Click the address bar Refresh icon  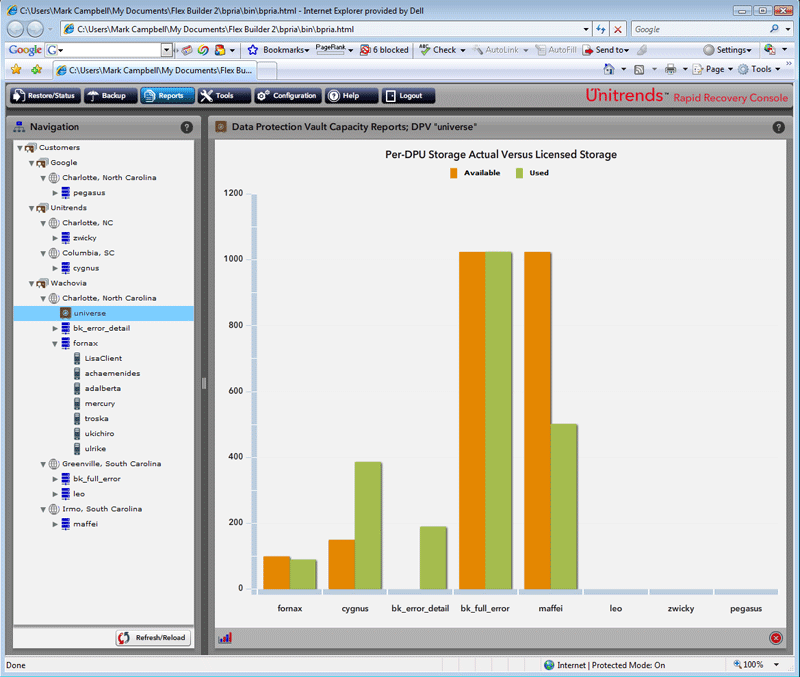click(x=601, y=29)
